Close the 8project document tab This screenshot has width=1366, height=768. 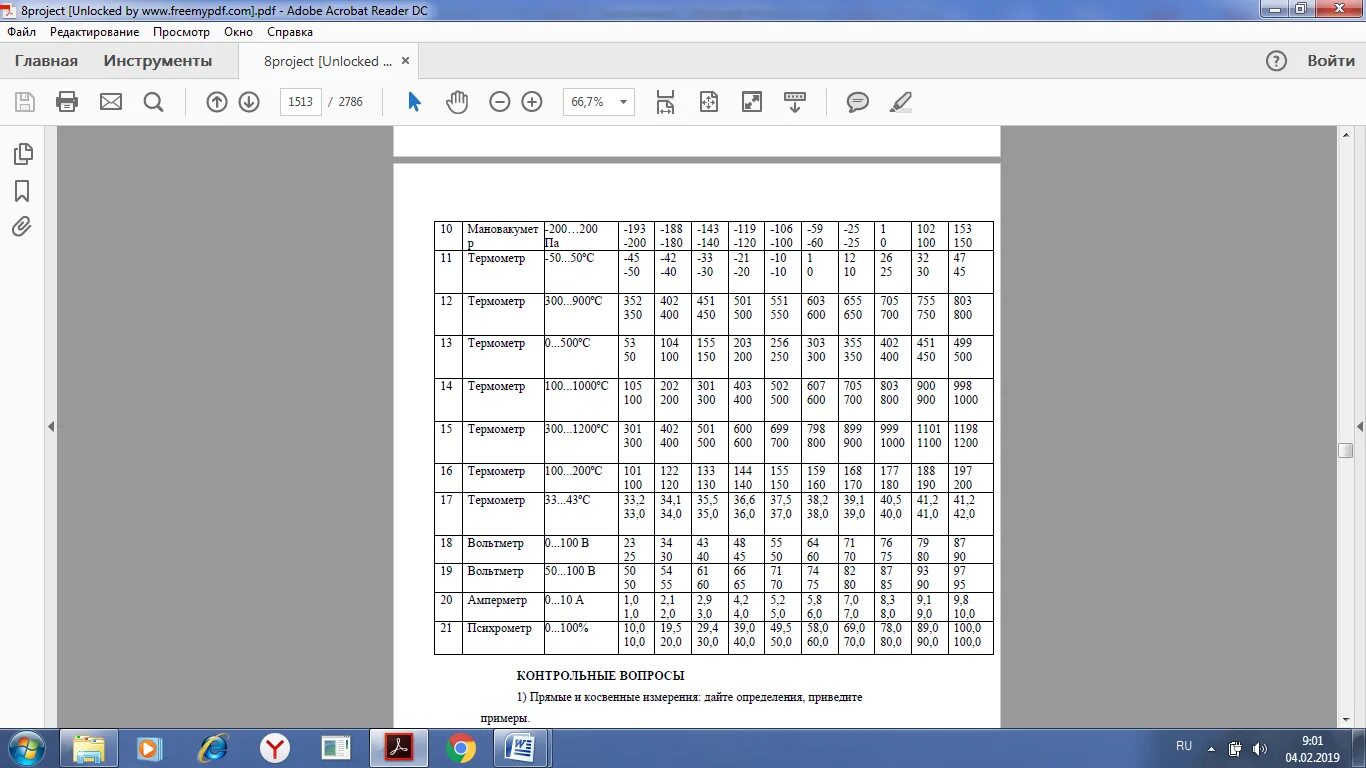pyautogui.click(x=405, y=61)
